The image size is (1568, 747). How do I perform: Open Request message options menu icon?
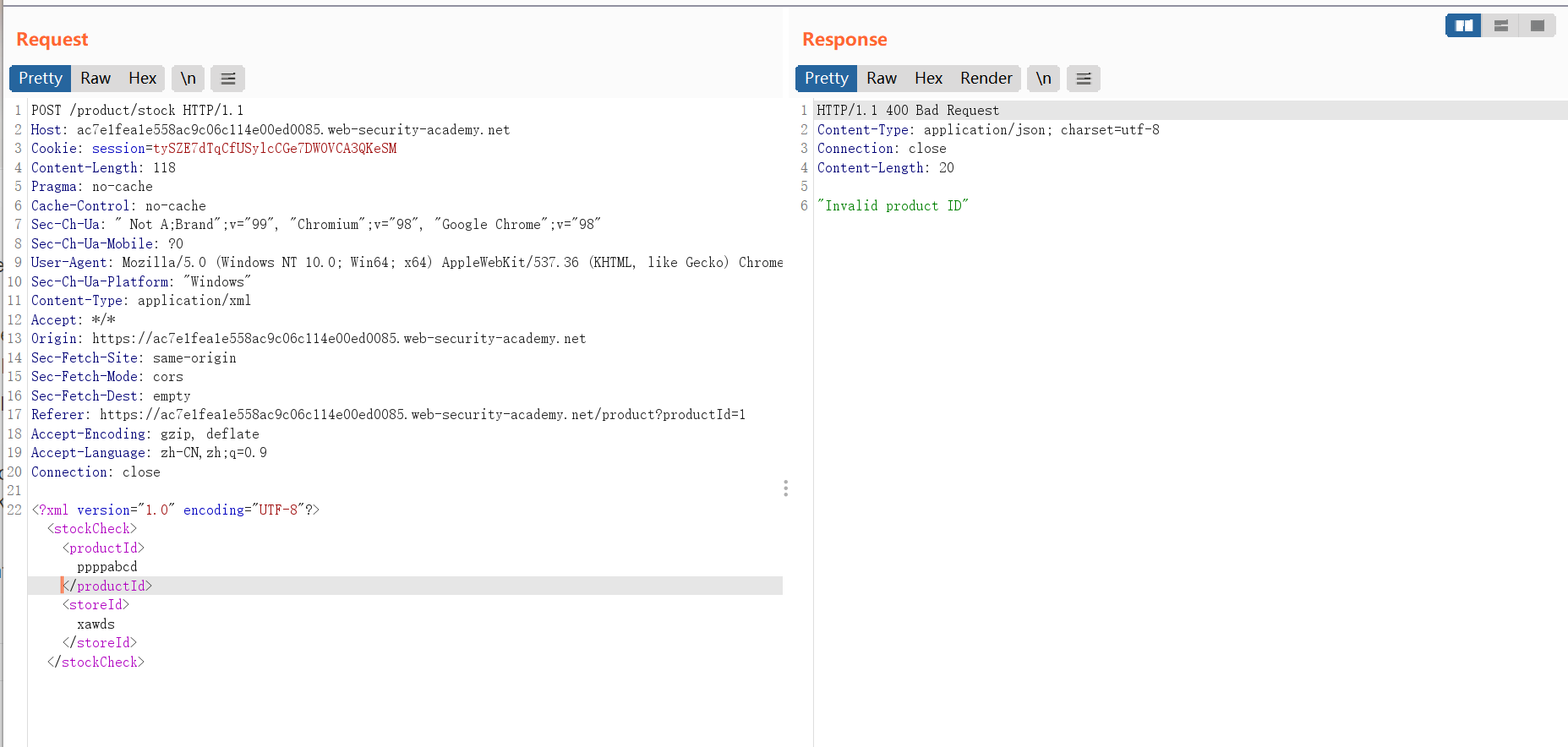(x=227, y=79)
